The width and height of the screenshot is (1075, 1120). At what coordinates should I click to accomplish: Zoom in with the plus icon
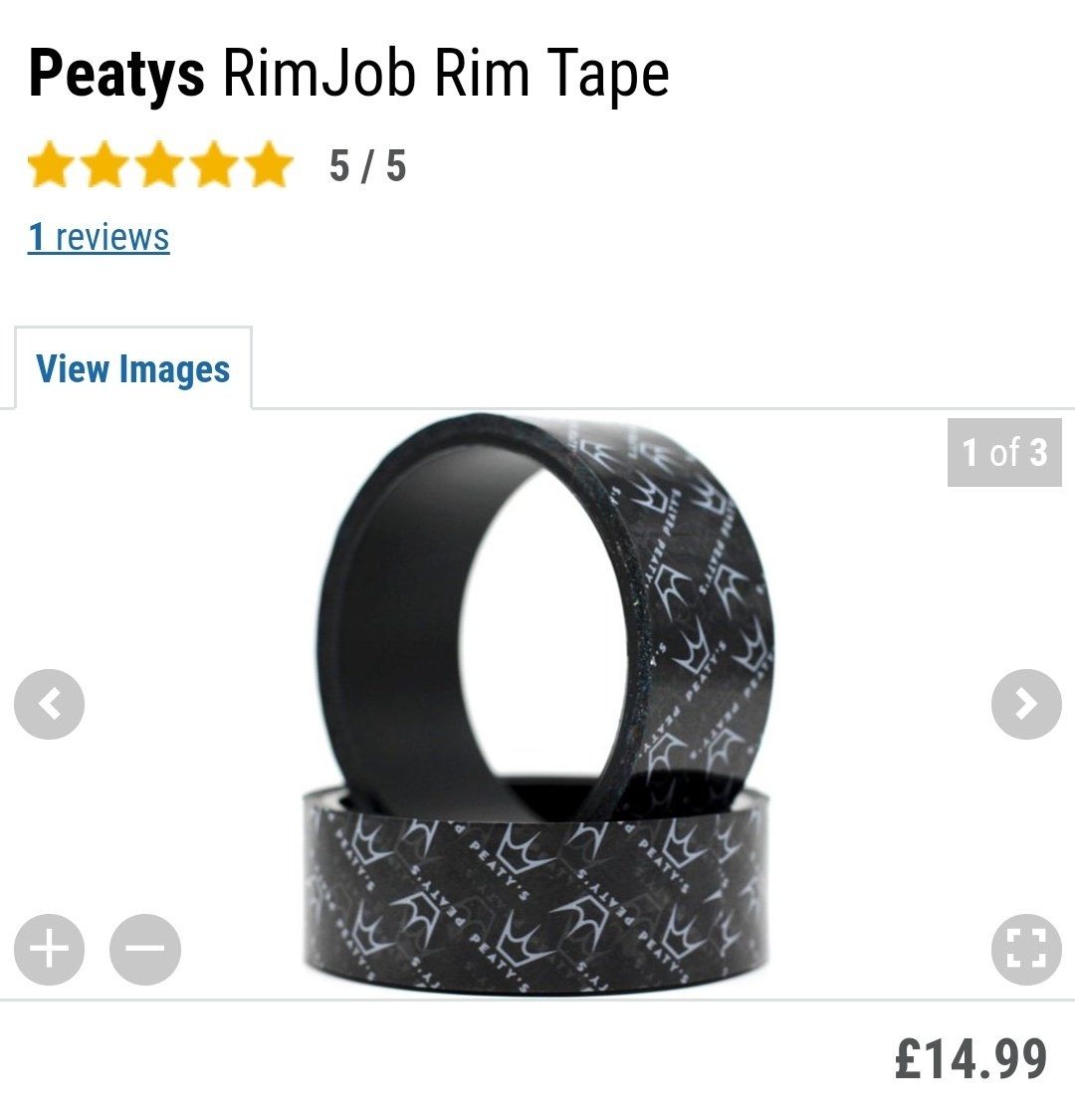(x=50, y=950)
